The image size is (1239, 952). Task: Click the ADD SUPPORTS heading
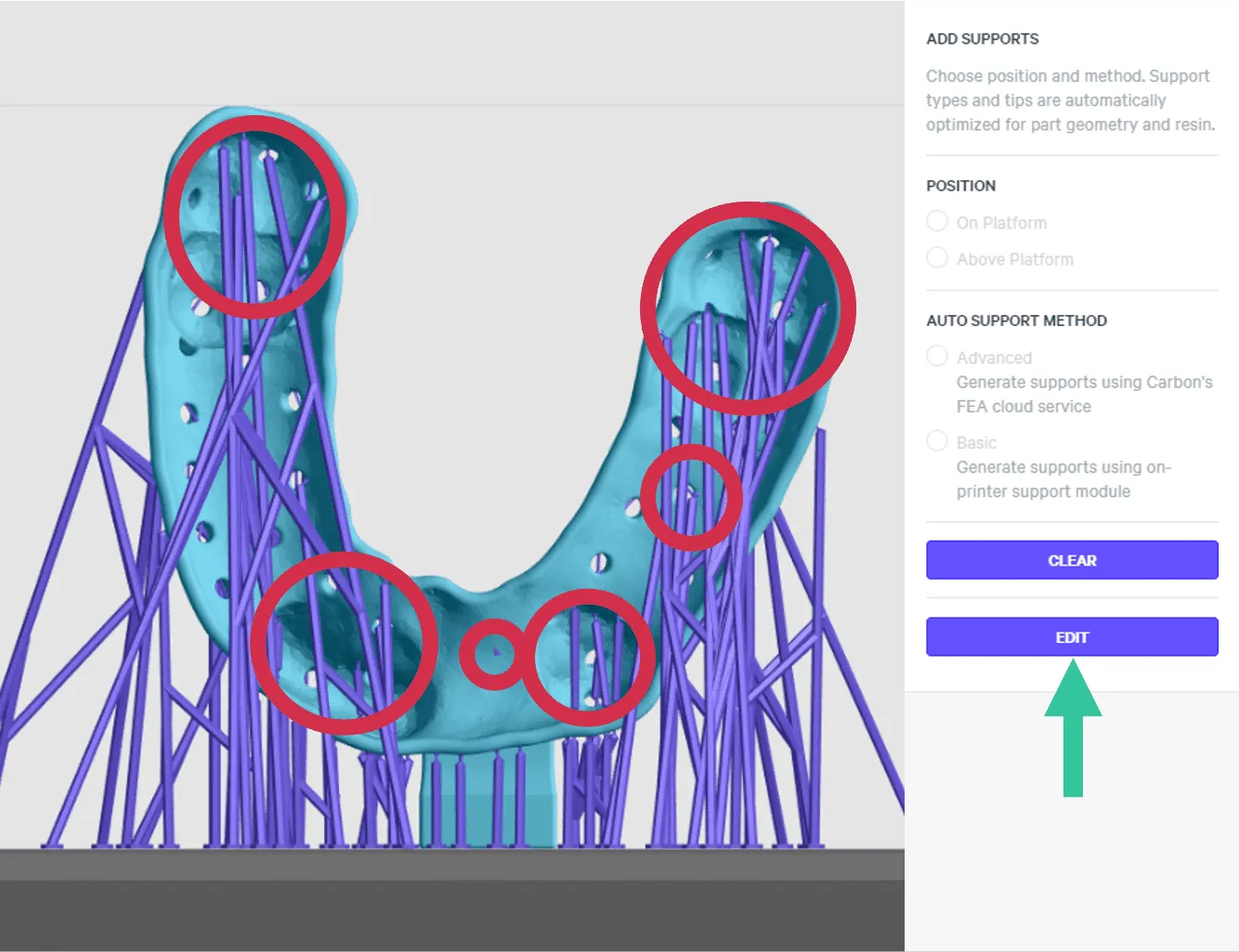tap(983, 39)
